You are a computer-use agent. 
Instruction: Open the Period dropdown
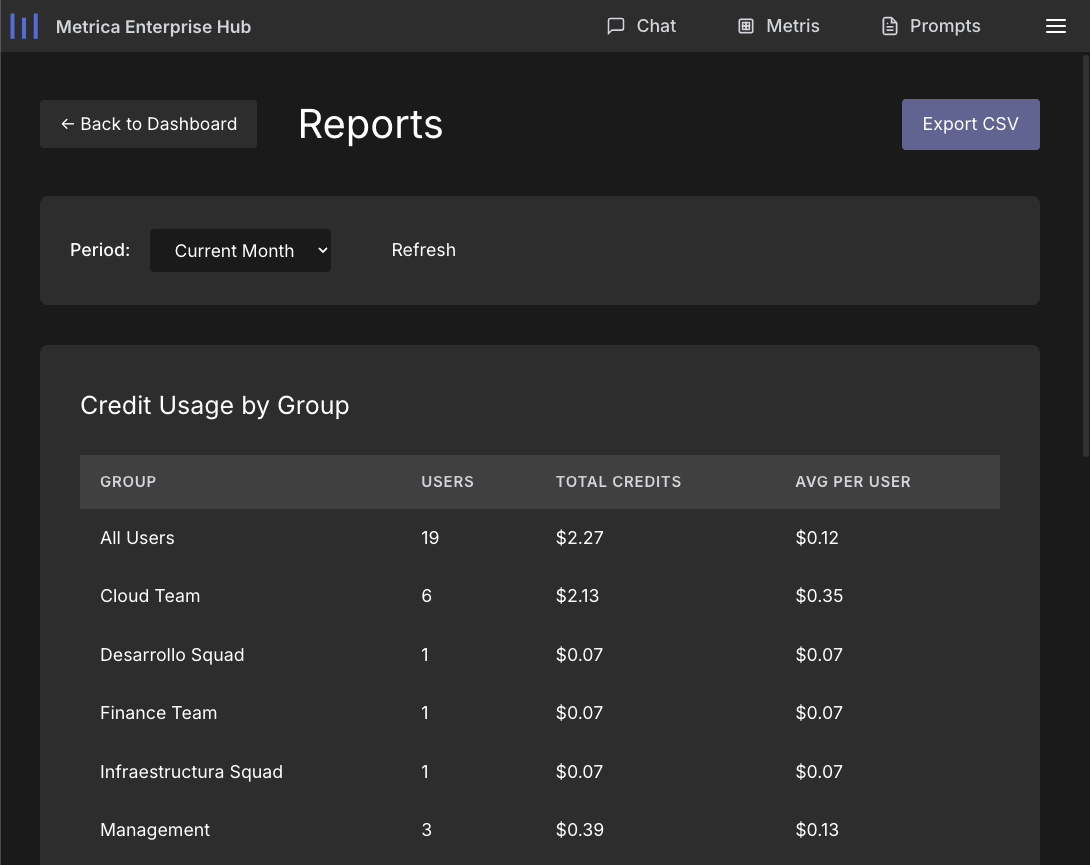[x=240, y=251]
